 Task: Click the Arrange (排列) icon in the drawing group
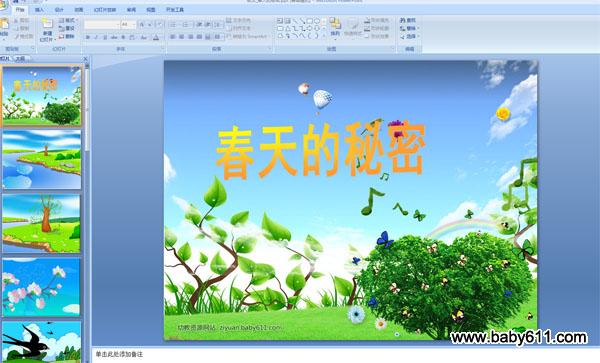point(335,27)
